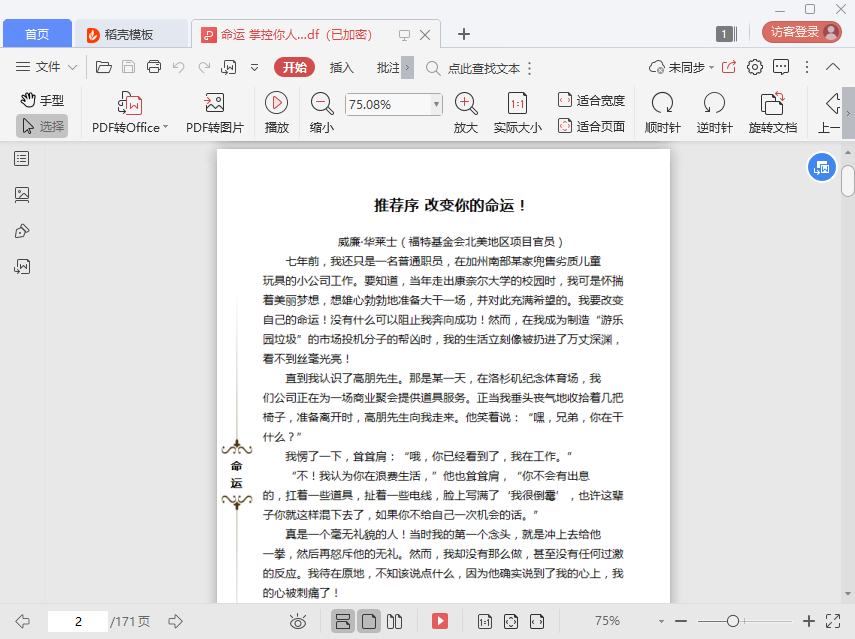Screen dimensions: 855x639
Task: Click the 缩小 zoom-out magnifier
Action: (x=322, y=113)
